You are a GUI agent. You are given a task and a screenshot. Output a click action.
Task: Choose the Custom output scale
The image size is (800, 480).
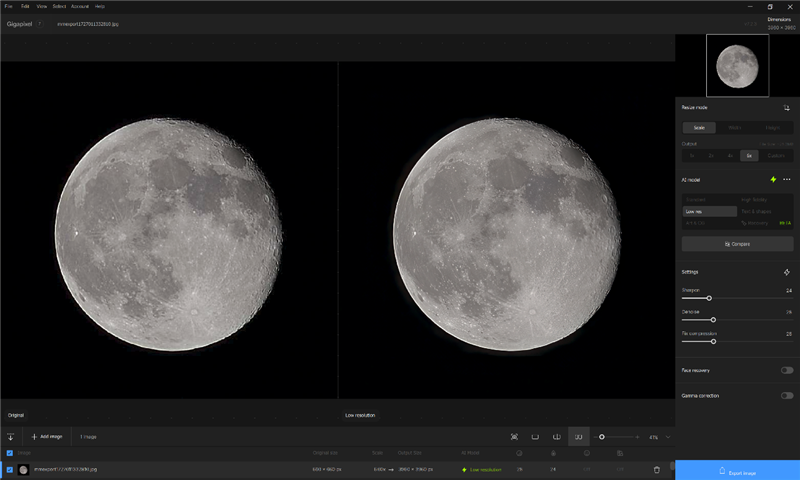[x=776, y=156]
